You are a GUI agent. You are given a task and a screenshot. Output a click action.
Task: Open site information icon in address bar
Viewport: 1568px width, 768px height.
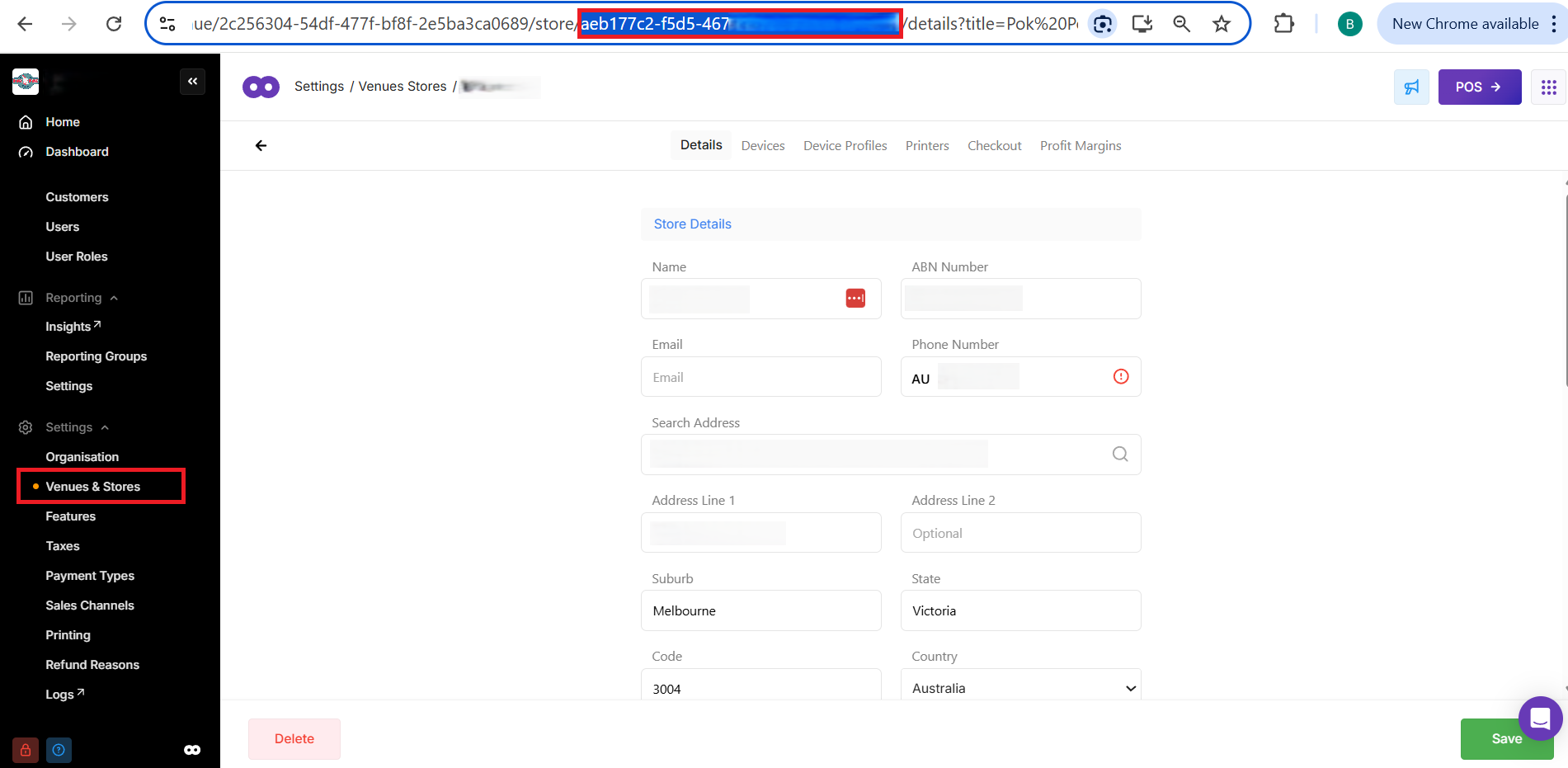click(167, 24)
